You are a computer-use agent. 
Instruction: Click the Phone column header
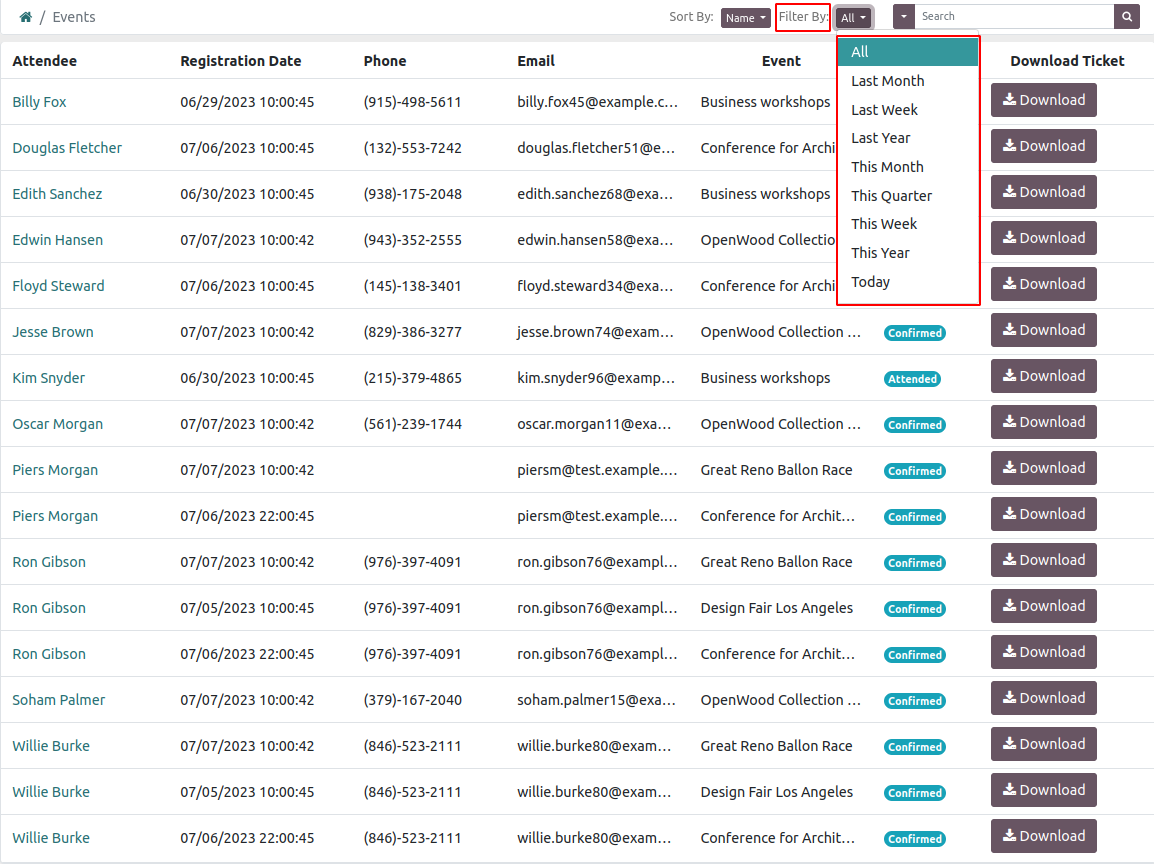pyautogui.click(x=385, y=61)
